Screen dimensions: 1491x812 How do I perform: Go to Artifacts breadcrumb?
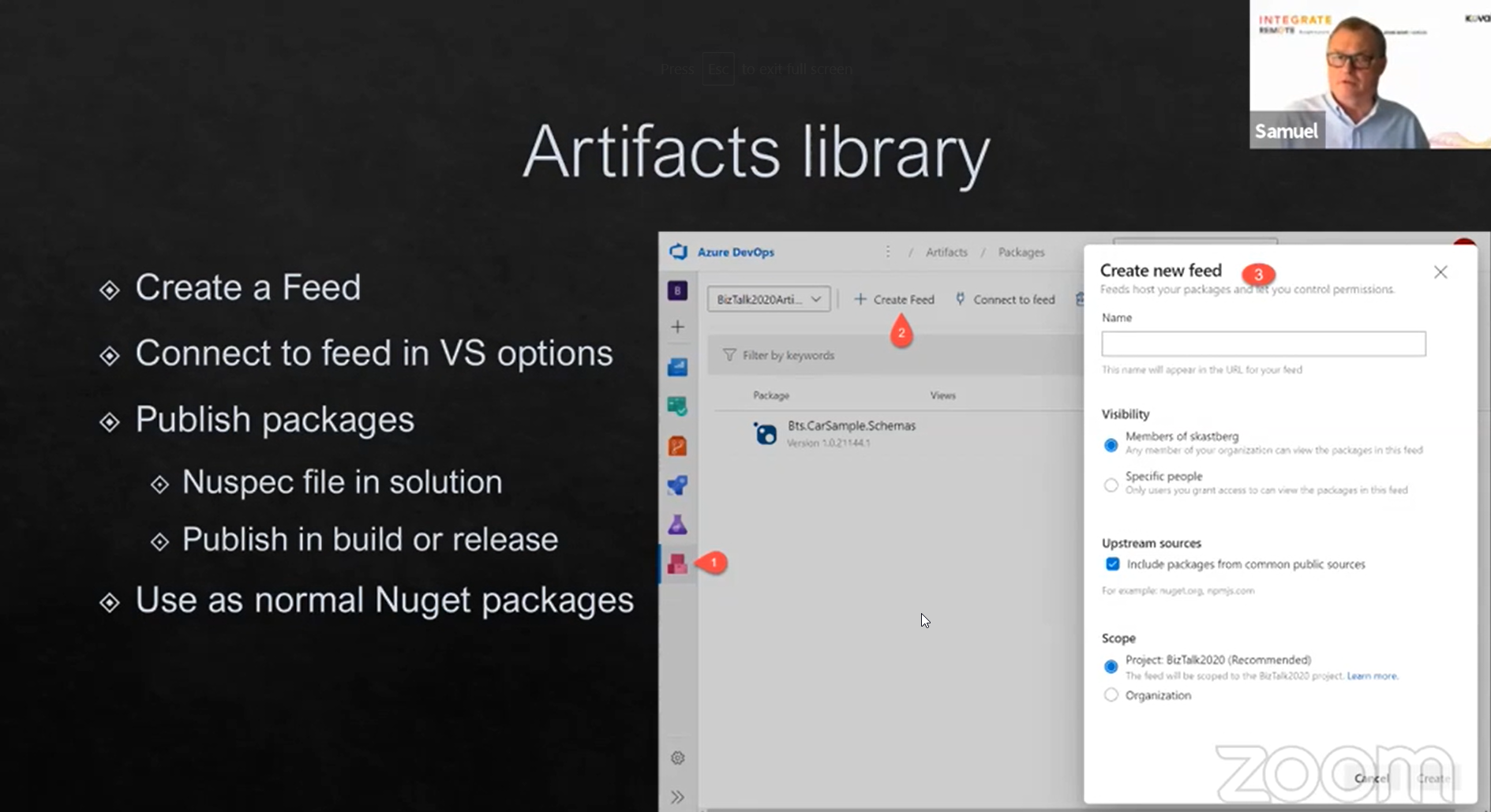[x=946, y=252]
